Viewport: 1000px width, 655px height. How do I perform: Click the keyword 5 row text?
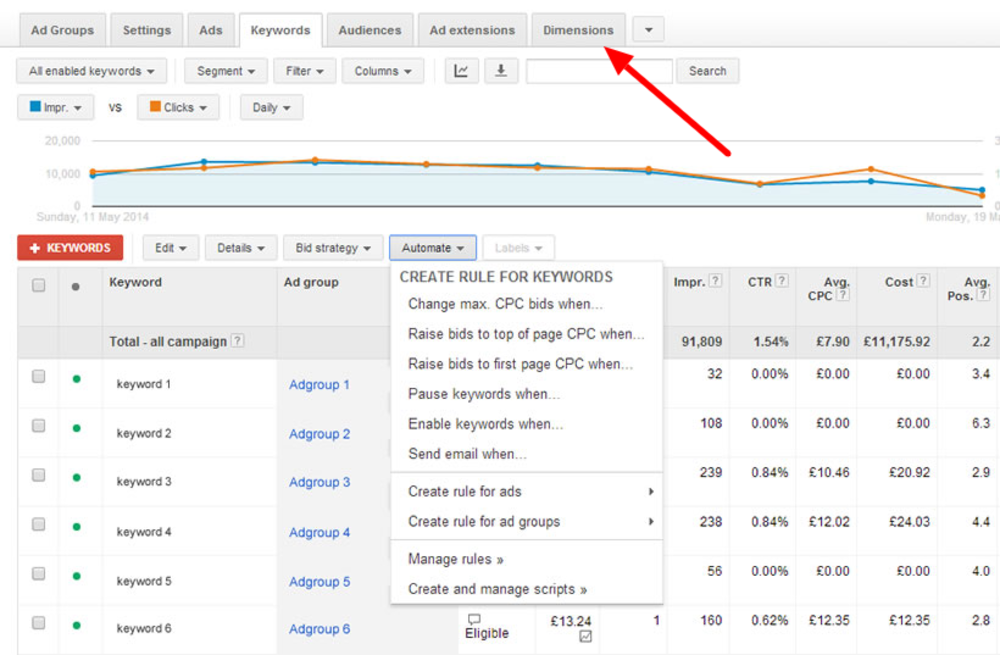(144, 581)
